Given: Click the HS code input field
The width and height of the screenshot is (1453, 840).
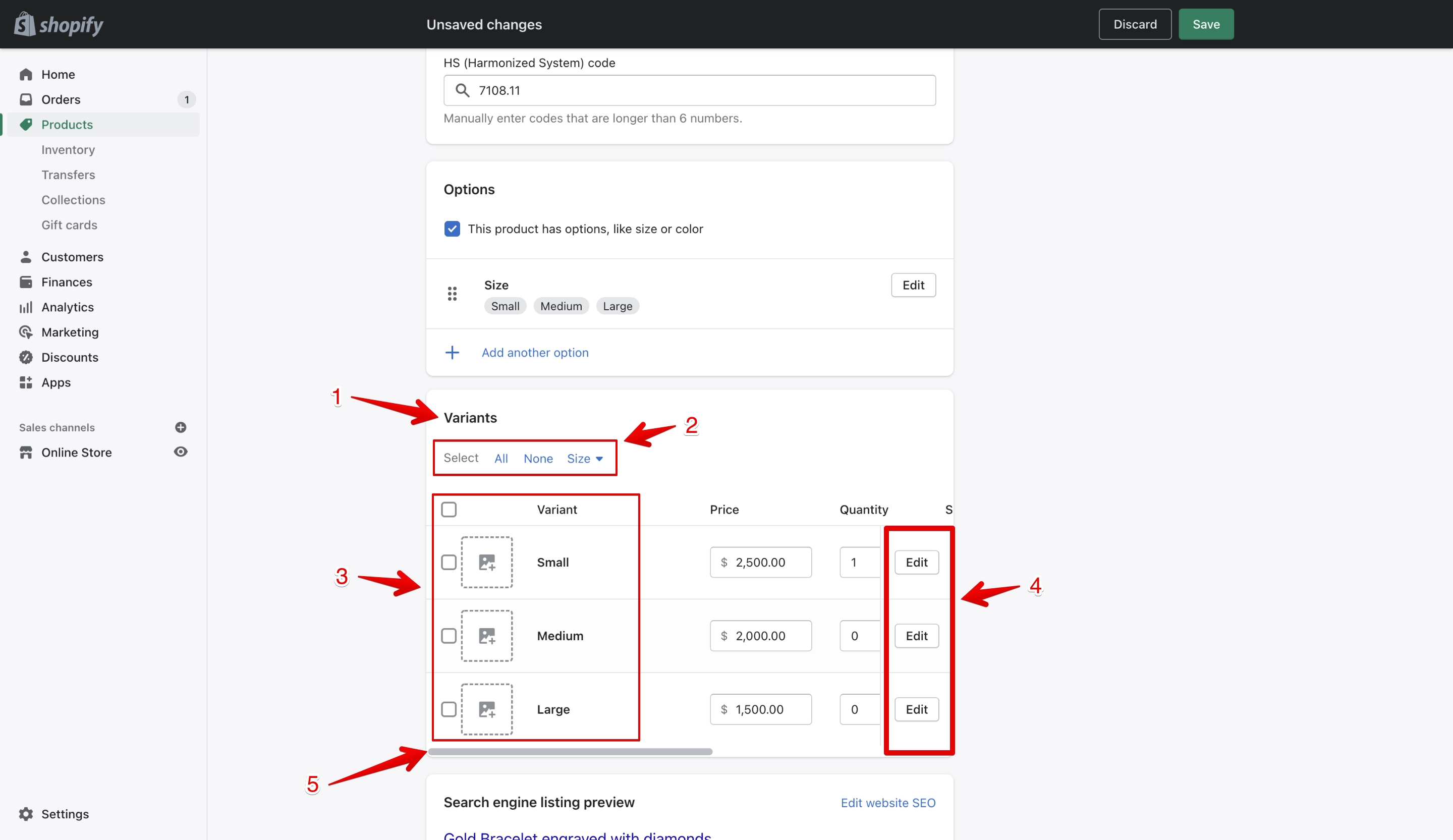Looking at the screenshot, I should [690, 90].
